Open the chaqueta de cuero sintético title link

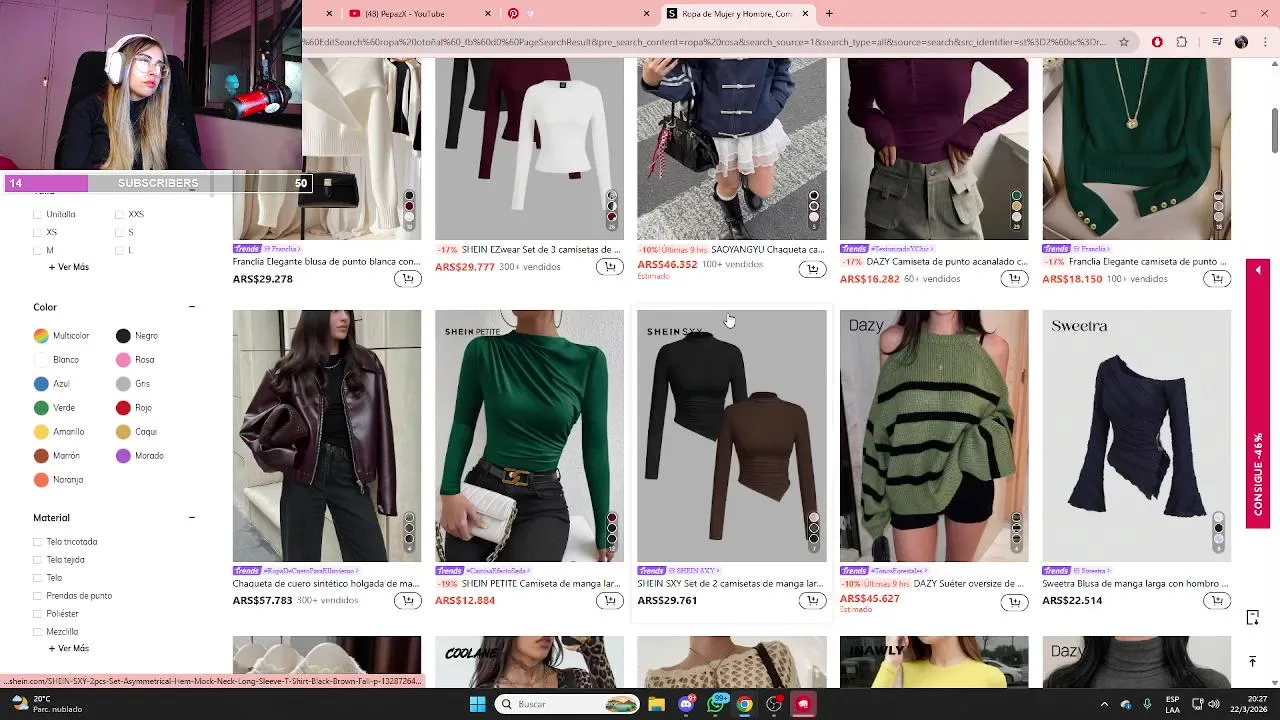coord(326,583)
